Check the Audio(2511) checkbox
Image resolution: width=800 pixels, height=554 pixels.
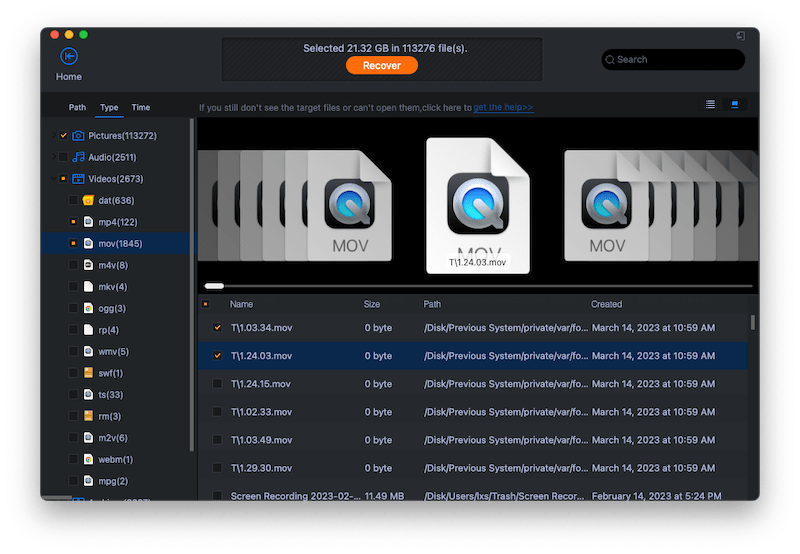click(63, 157)
